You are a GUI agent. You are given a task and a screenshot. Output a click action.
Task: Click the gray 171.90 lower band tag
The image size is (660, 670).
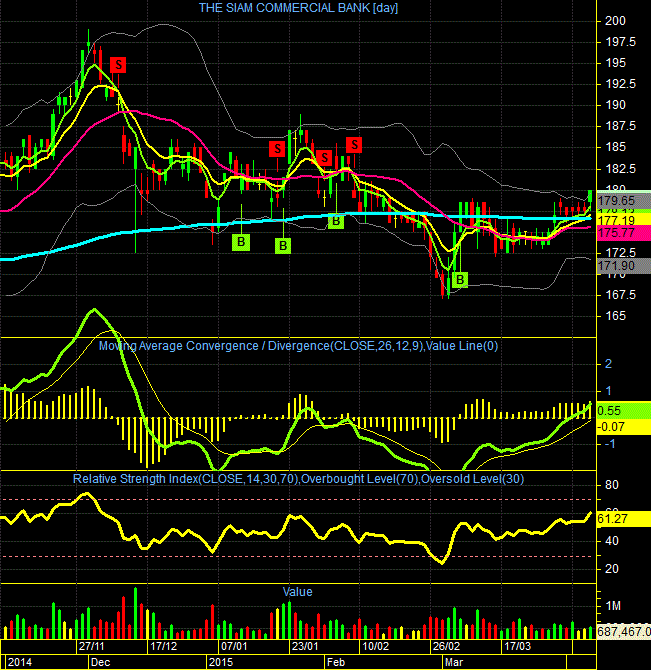pyautogui.click(x=623, y=266)
